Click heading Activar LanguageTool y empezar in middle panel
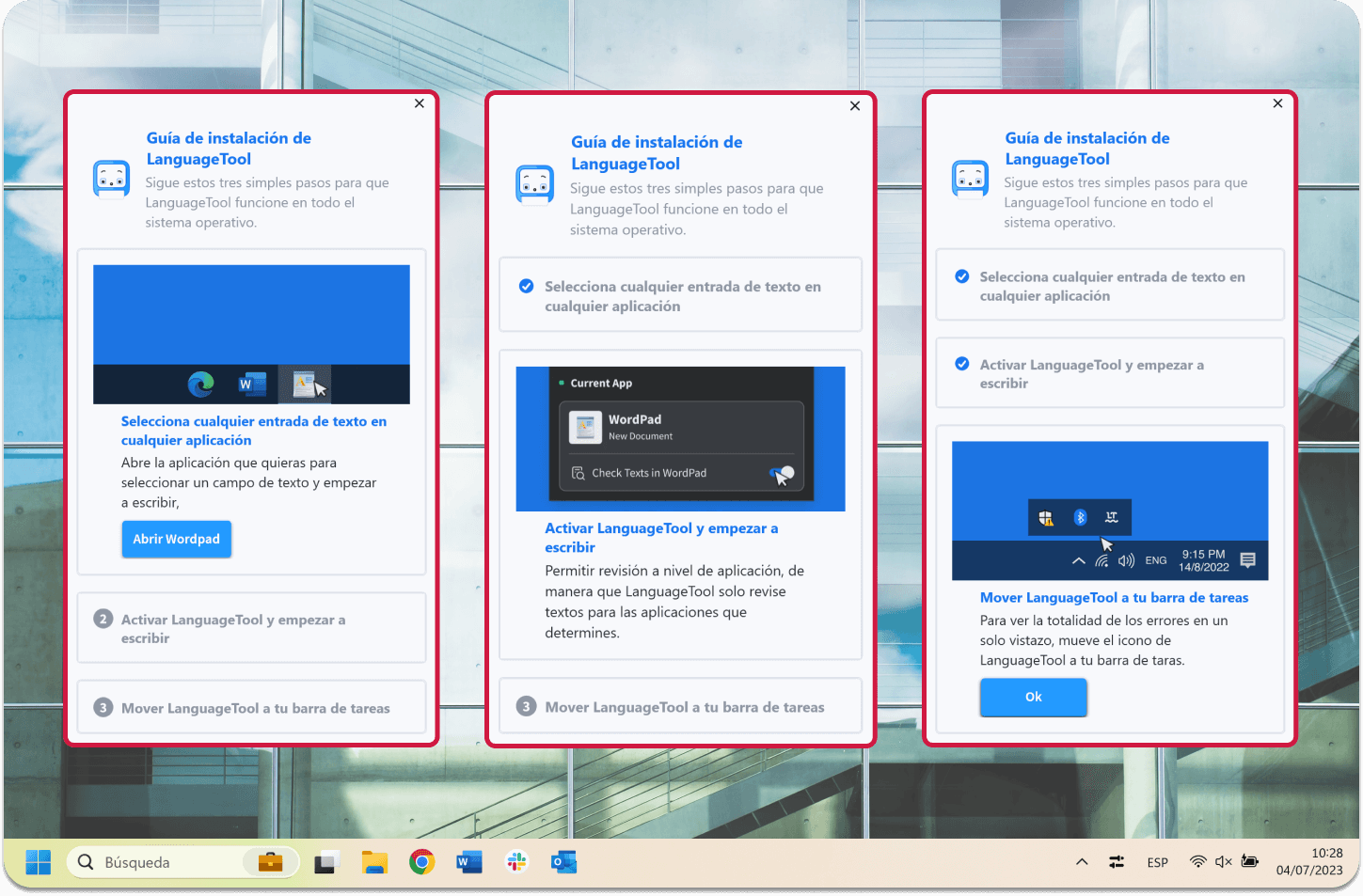 click(x=661, y=538)
